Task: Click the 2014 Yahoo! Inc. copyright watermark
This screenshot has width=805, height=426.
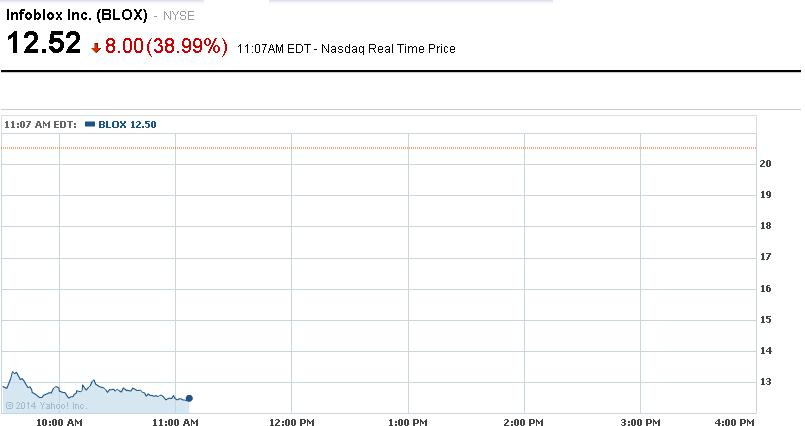Action: [46, 405]
